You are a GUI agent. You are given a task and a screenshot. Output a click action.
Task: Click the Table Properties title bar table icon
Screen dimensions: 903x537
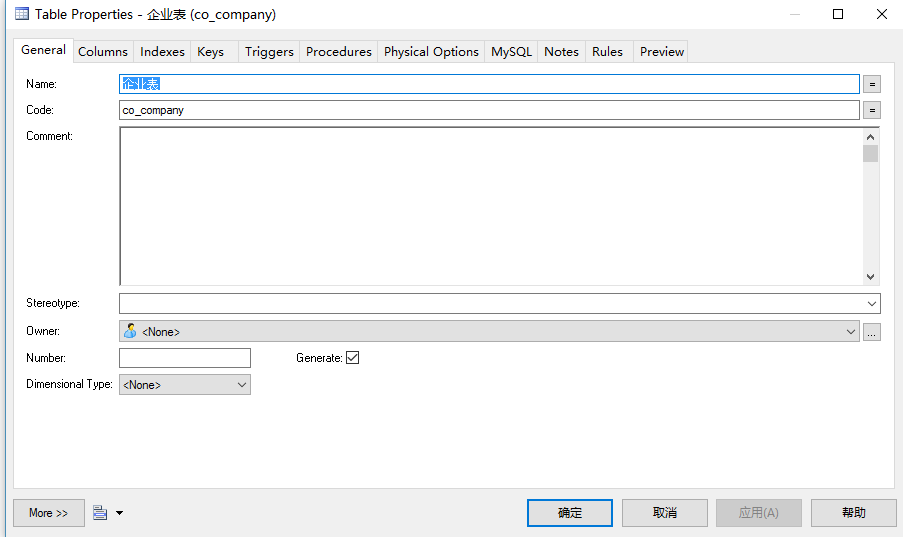22,13
